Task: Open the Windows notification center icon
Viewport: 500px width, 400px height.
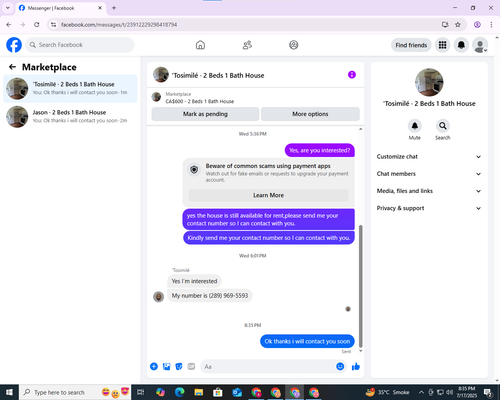Action: [x=488, y=392]
